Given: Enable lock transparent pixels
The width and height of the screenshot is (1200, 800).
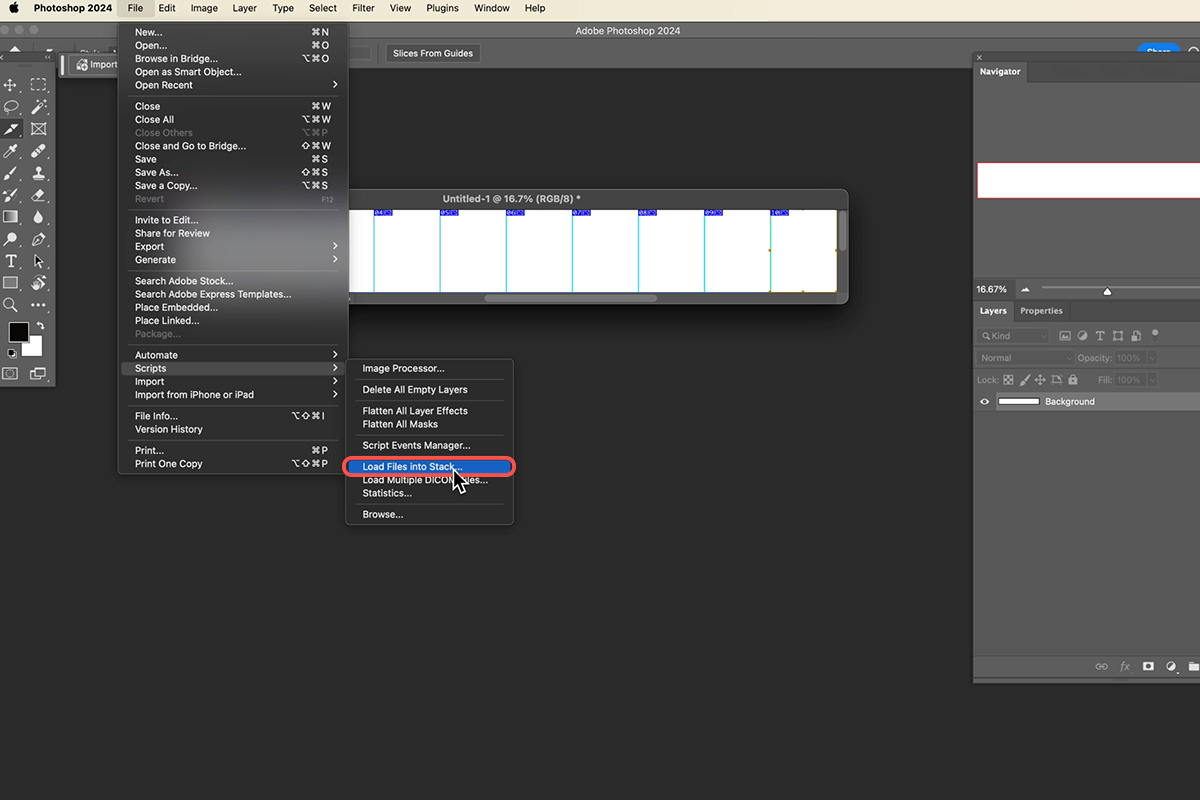Looking at the screenshot, I should (x=1008, y=380).
